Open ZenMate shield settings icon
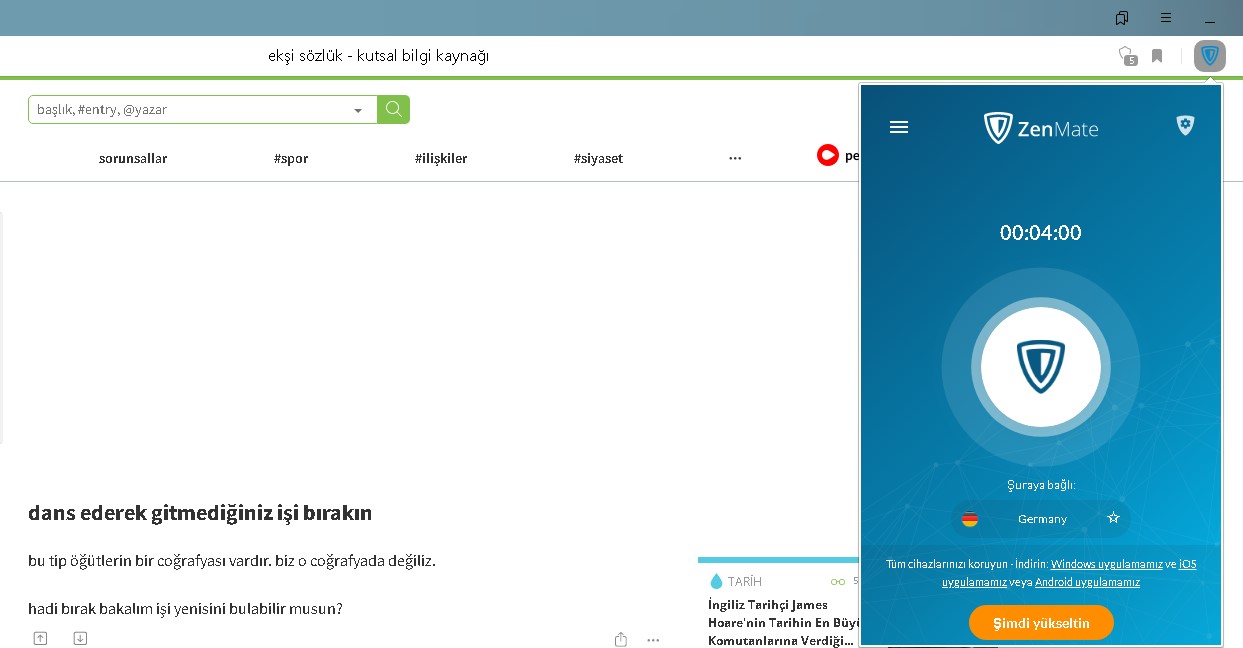 tap(1185, 125)
